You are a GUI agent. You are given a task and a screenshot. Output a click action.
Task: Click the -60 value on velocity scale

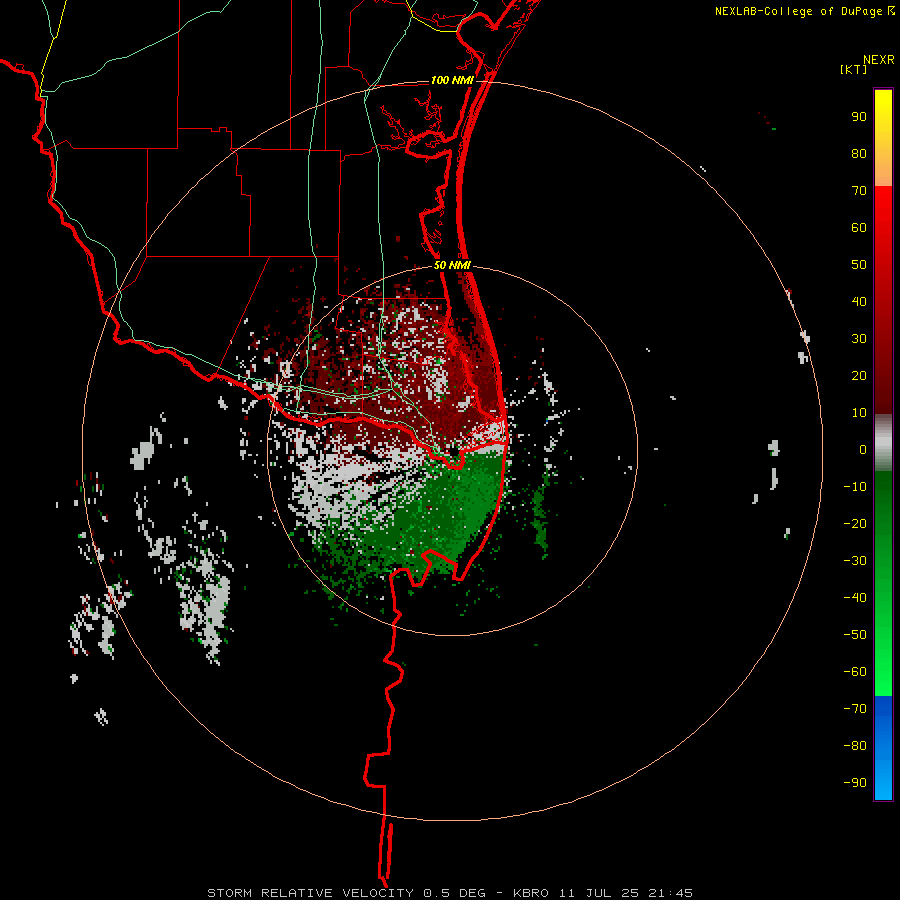(x=855, y=672)
